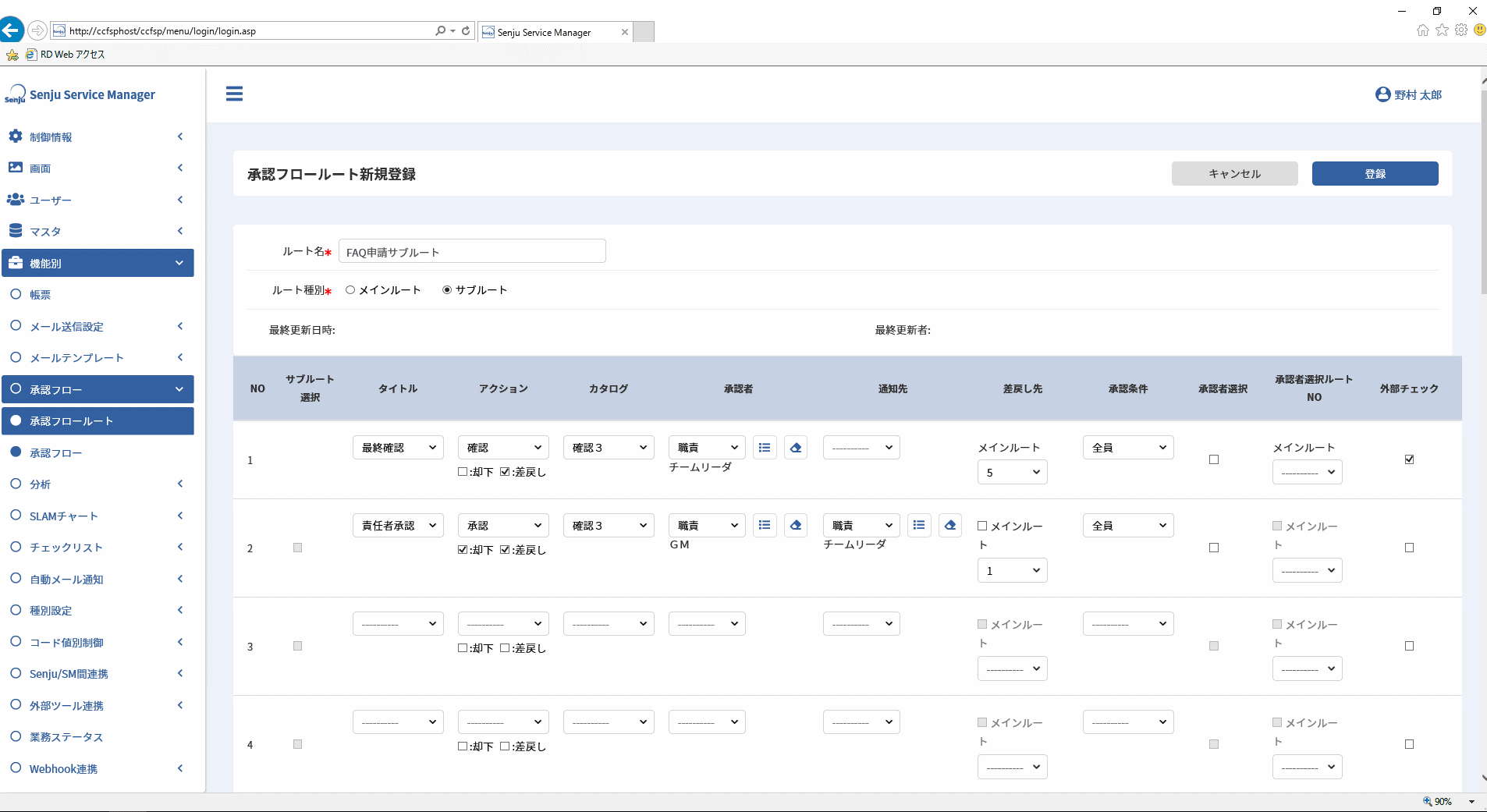Click the browser refresh icon
Screen dimensions: 1487x812
466,30
